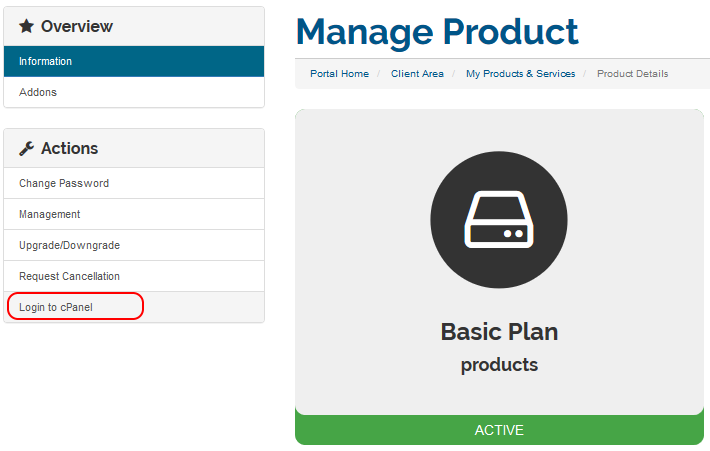The height and width of the screenshot is (451, 710).
Task: Open Client Area breadcrumb link
Action: (x=417, y=74)
